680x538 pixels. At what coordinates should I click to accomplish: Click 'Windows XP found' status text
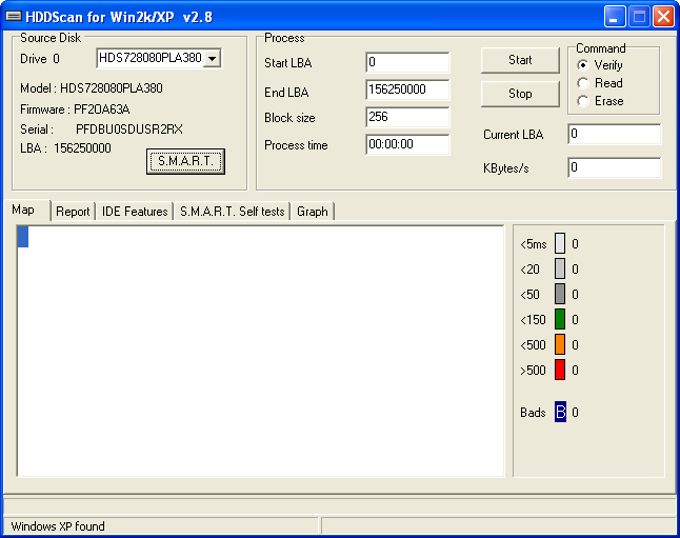tap(58, 526)
